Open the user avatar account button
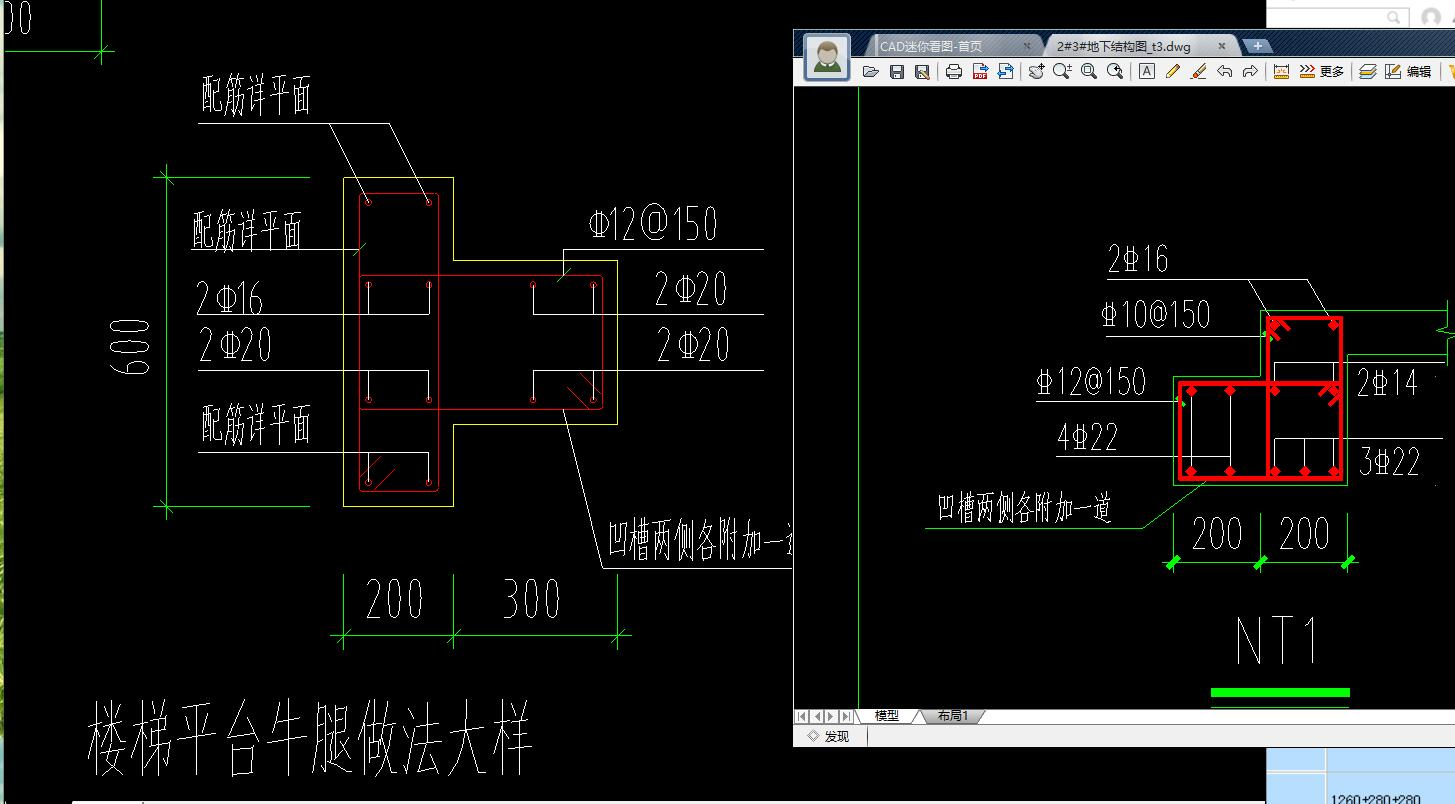The height and width of the screenshot is (804, 1455). [x=827, y=57]
